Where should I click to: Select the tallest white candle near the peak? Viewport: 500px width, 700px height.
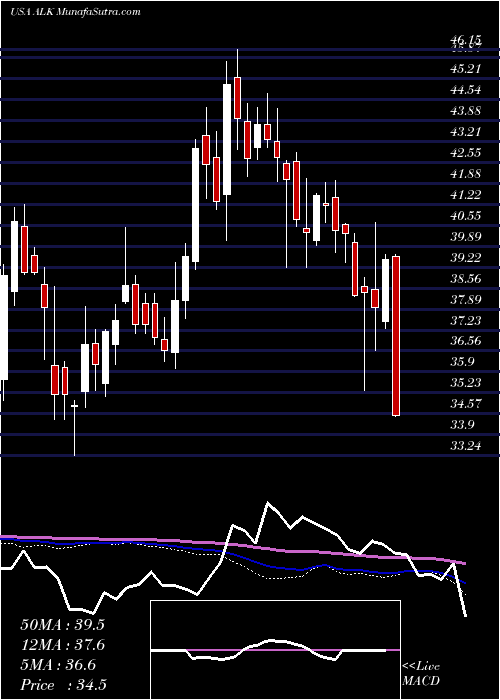[x=227, y=139]
